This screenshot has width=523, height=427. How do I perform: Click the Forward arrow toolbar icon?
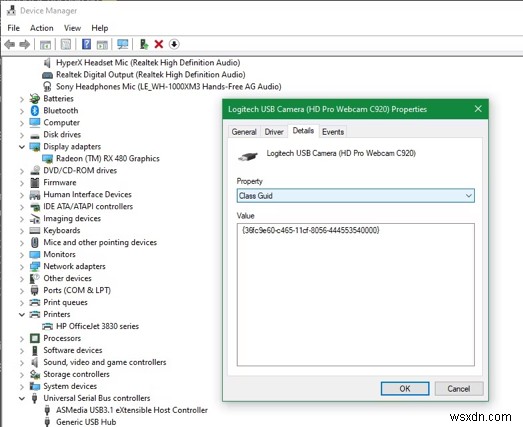coord(25,44)
